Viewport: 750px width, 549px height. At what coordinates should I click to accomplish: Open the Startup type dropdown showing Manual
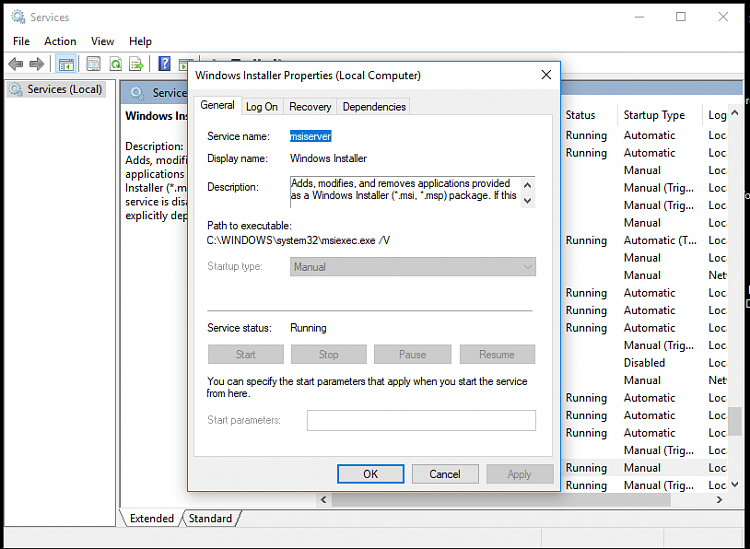click(413, 267)
